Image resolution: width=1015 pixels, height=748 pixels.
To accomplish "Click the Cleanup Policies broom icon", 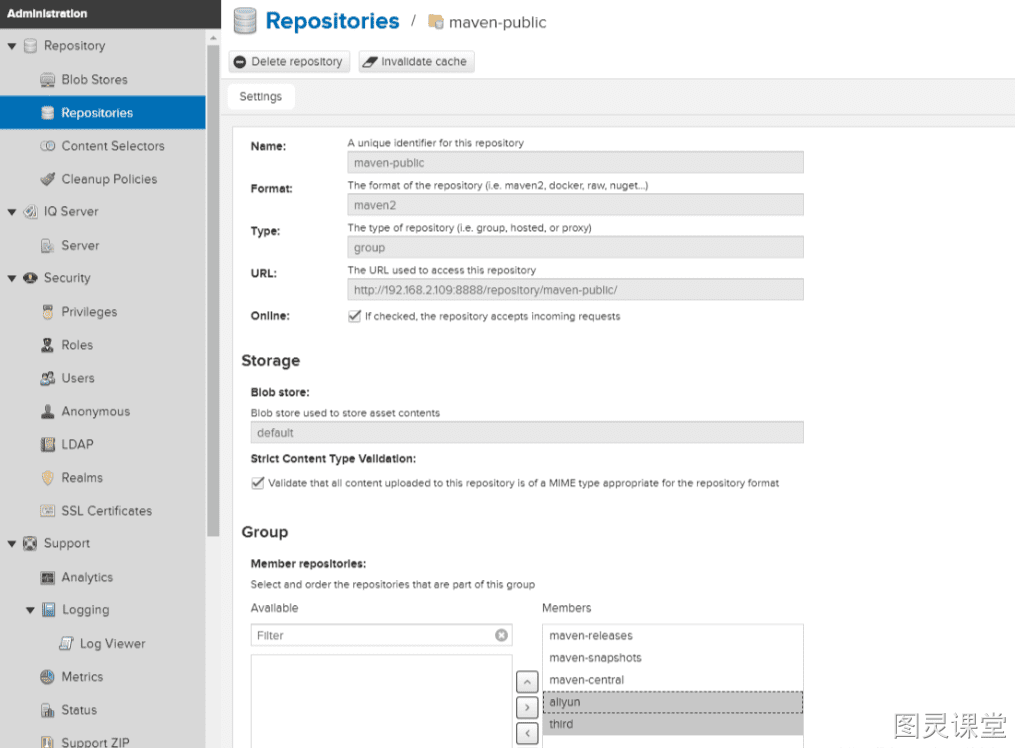I will (x=47, y=179).
